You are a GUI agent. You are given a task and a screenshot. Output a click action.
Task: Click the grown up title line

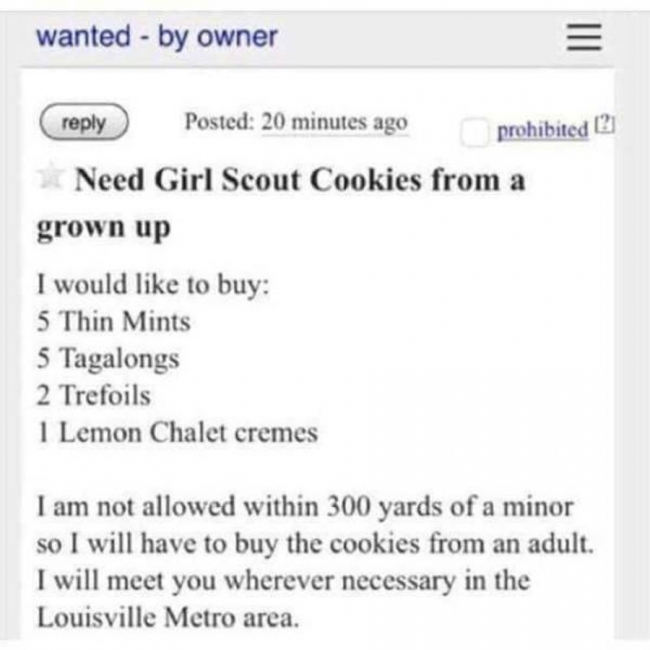(104, 228)
